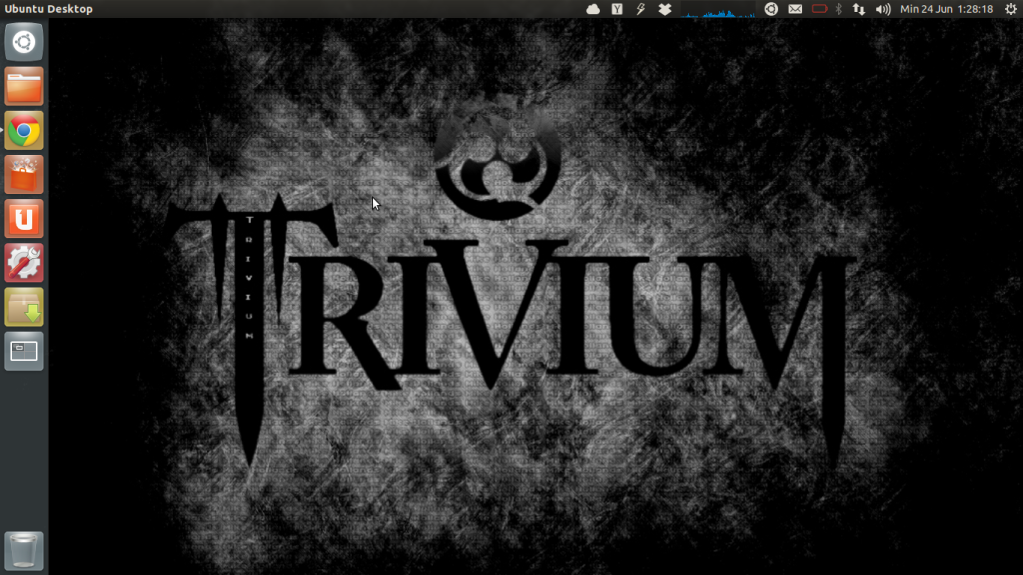Open the sound volume indicator
Screen dimensions: 1023x575
tap(883, 9)
